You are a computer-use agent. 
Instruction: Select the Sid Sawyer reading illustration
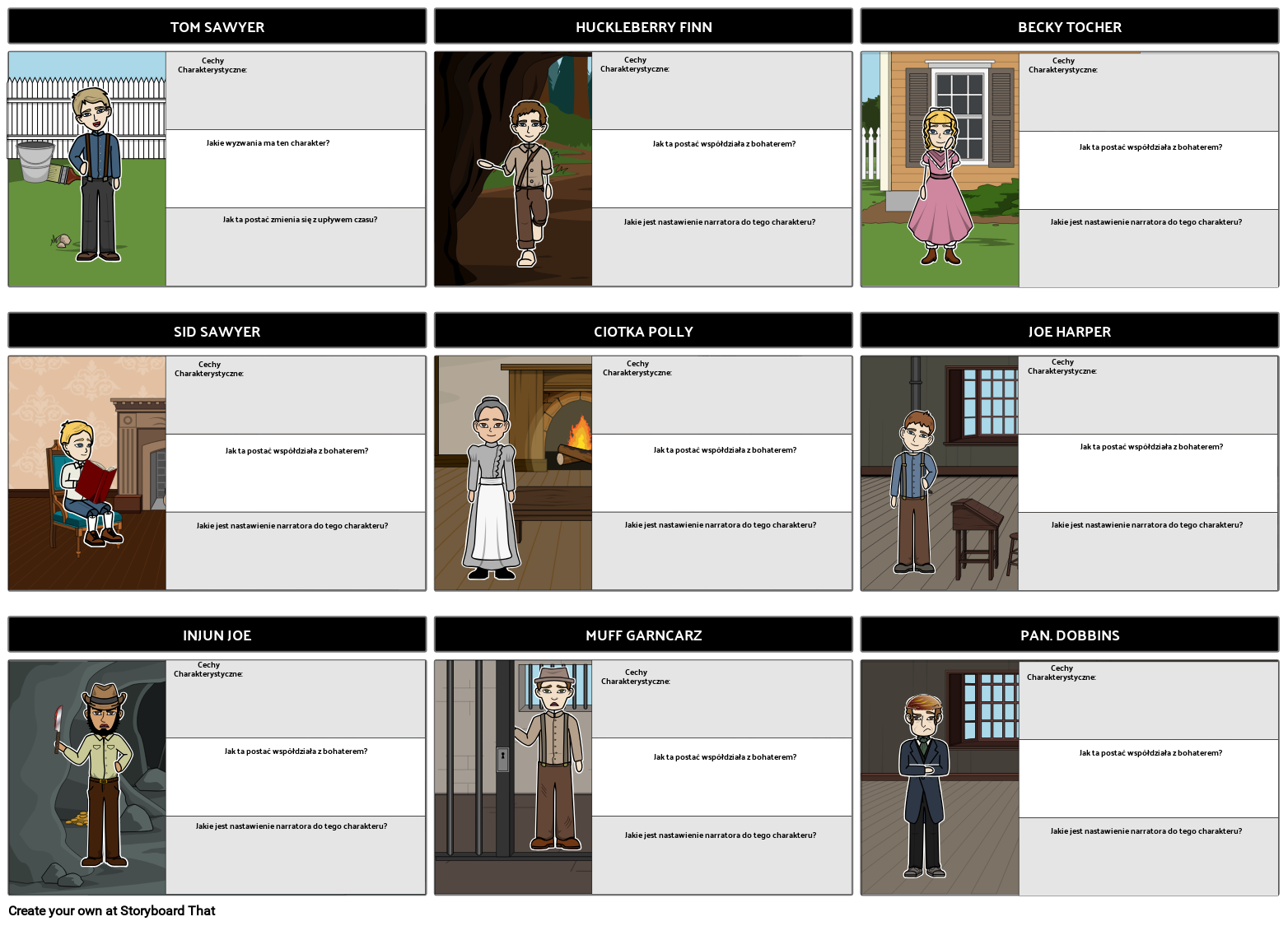click(87, 473)
